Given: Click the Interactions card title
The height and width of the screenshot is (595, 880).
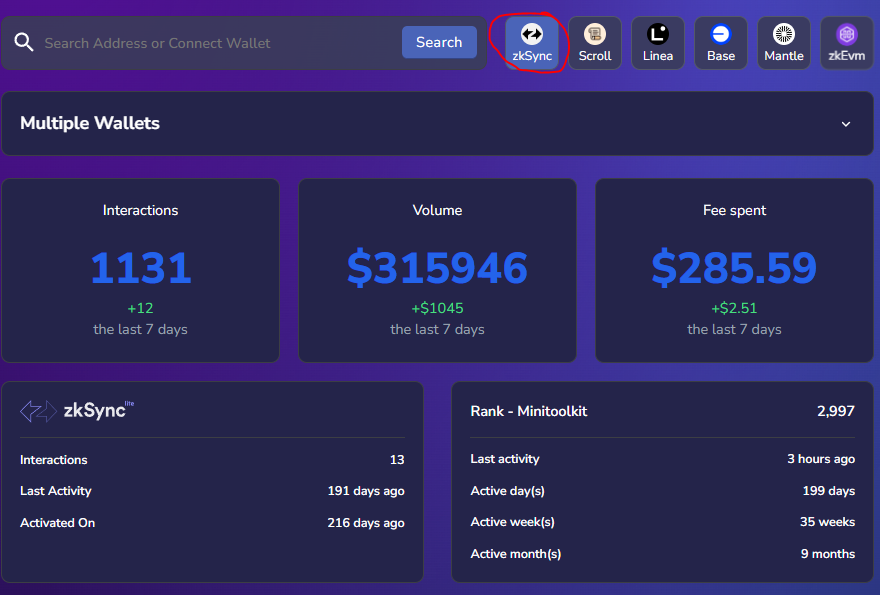Looking at the screenshot, I should tap(140, 210).
